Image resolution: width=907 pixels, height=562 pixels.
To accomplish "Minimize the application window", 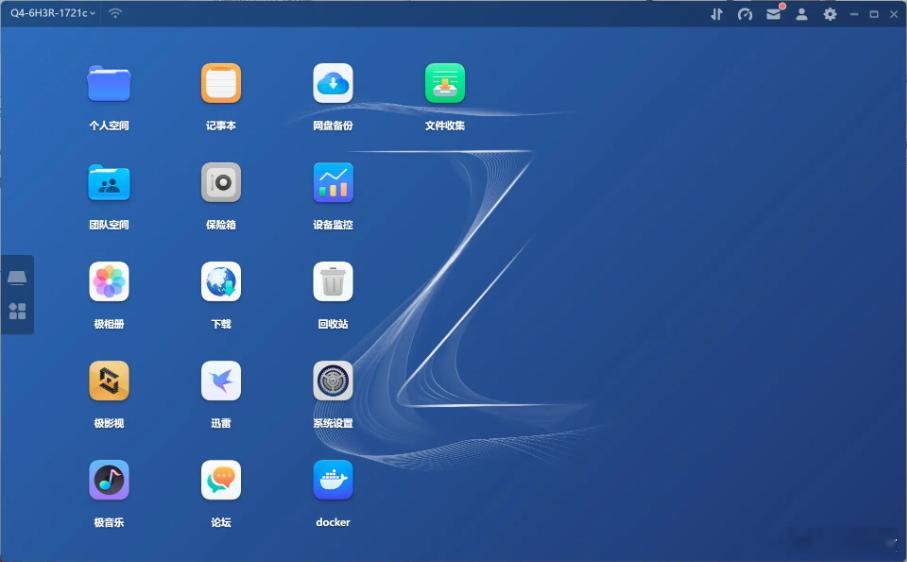I will [854, 14].
